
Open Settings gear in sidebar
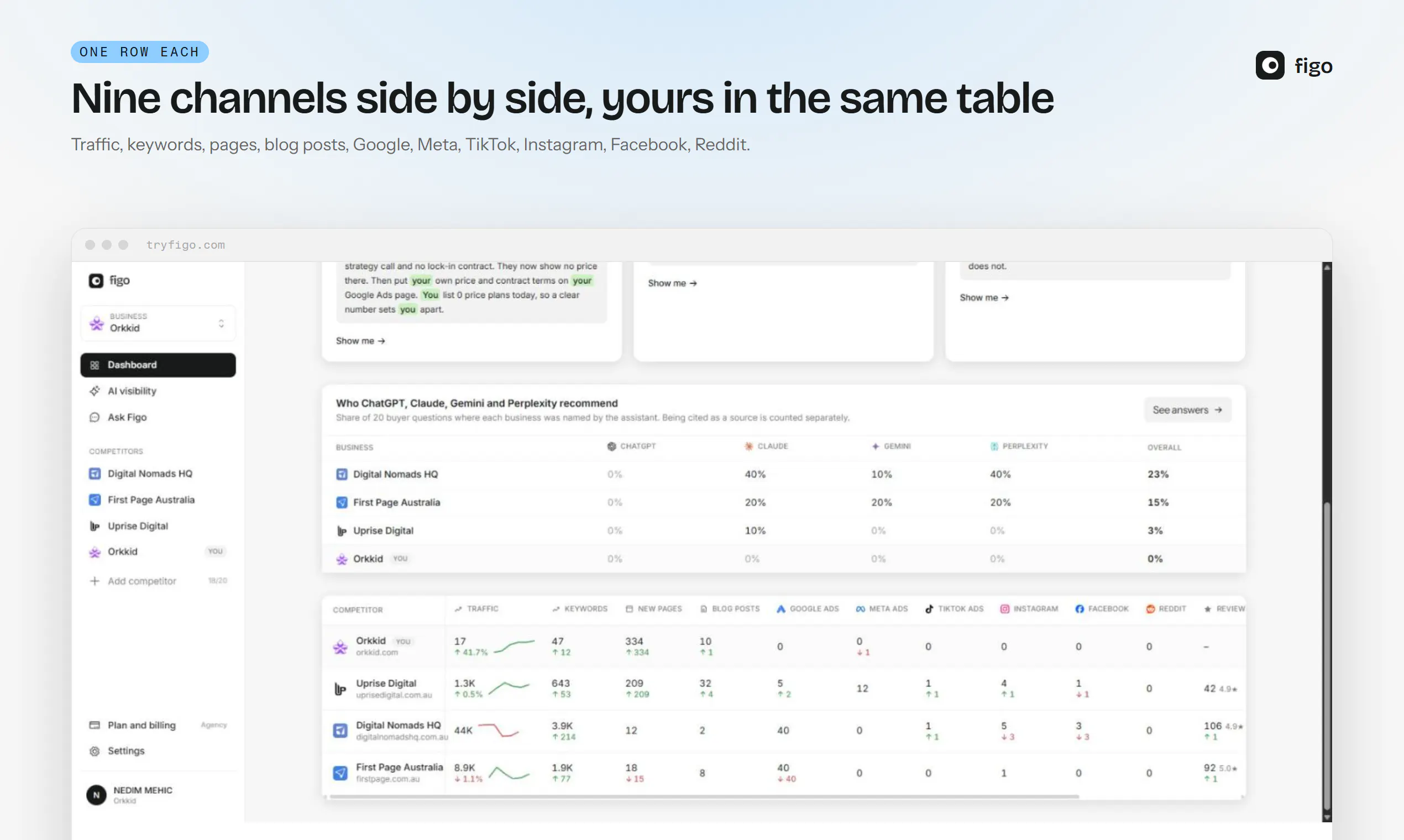coord(95,751)
